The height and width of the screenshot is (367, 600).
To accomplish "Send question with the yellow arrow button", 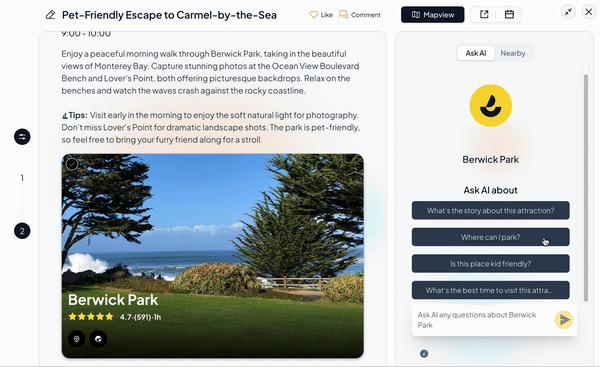I will tap(564, 320).
